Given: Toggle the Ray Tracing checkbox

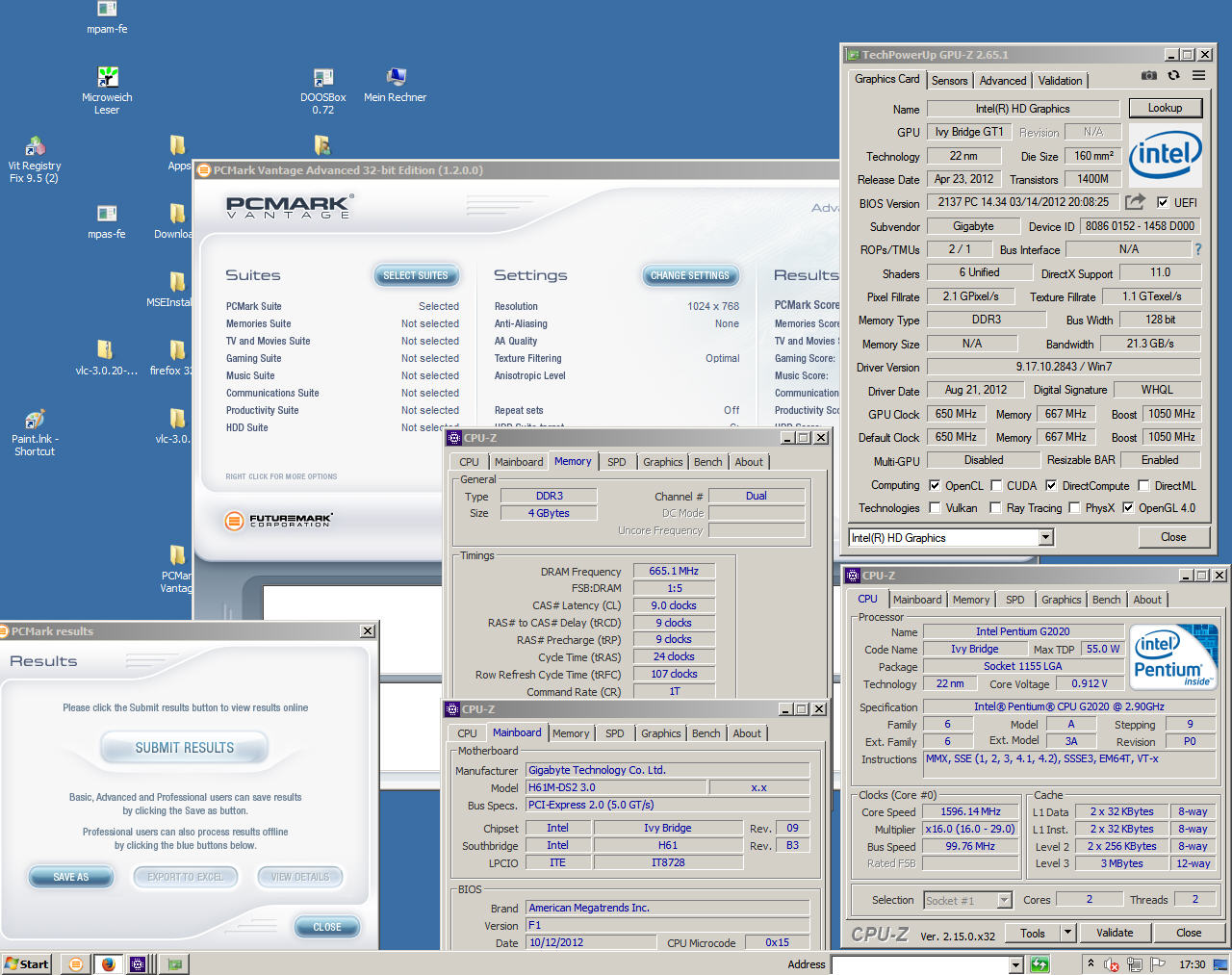Looking at the screenshot, I should [x=996, y=507].
